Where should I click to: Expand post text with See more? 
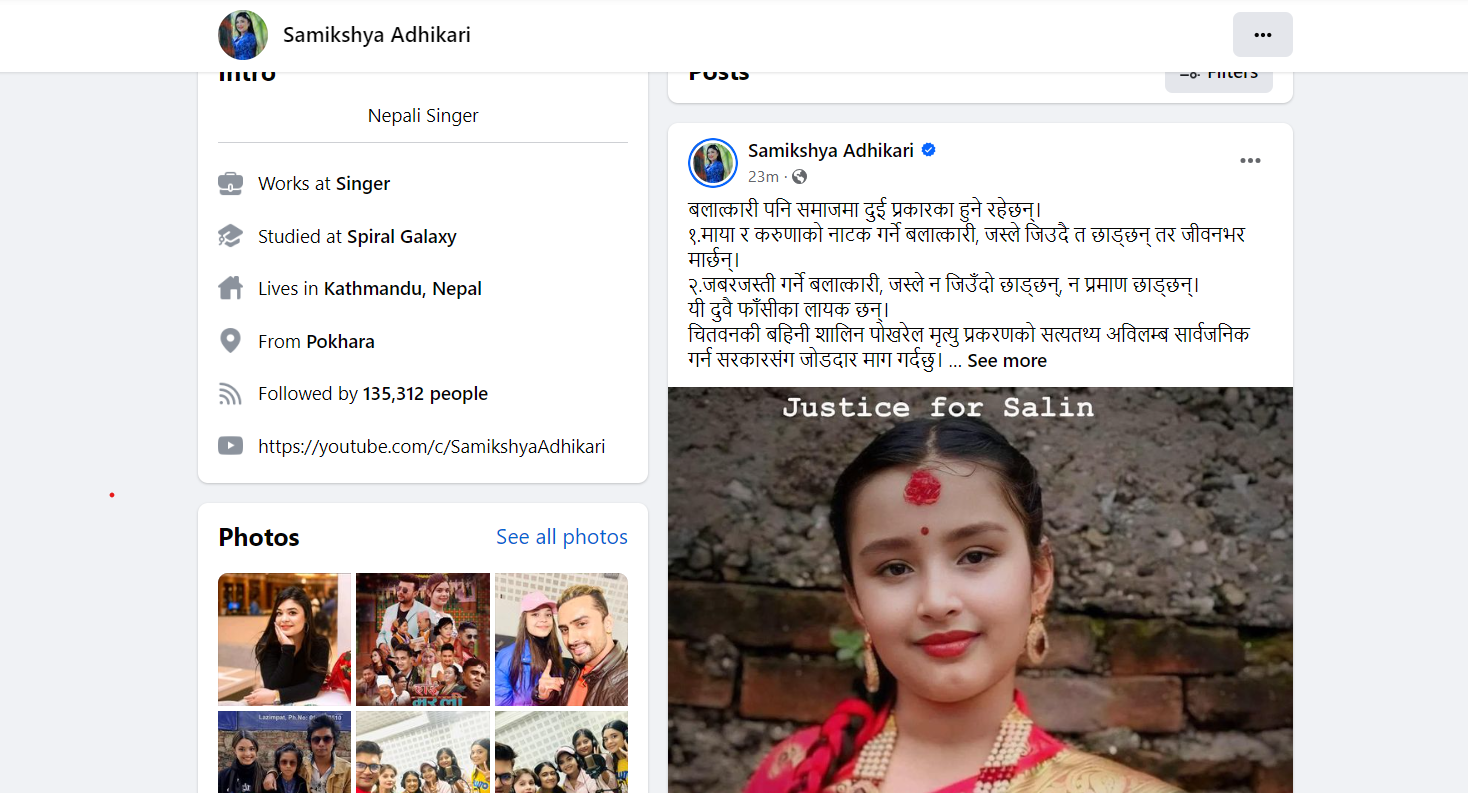(x=1007, y=361)
